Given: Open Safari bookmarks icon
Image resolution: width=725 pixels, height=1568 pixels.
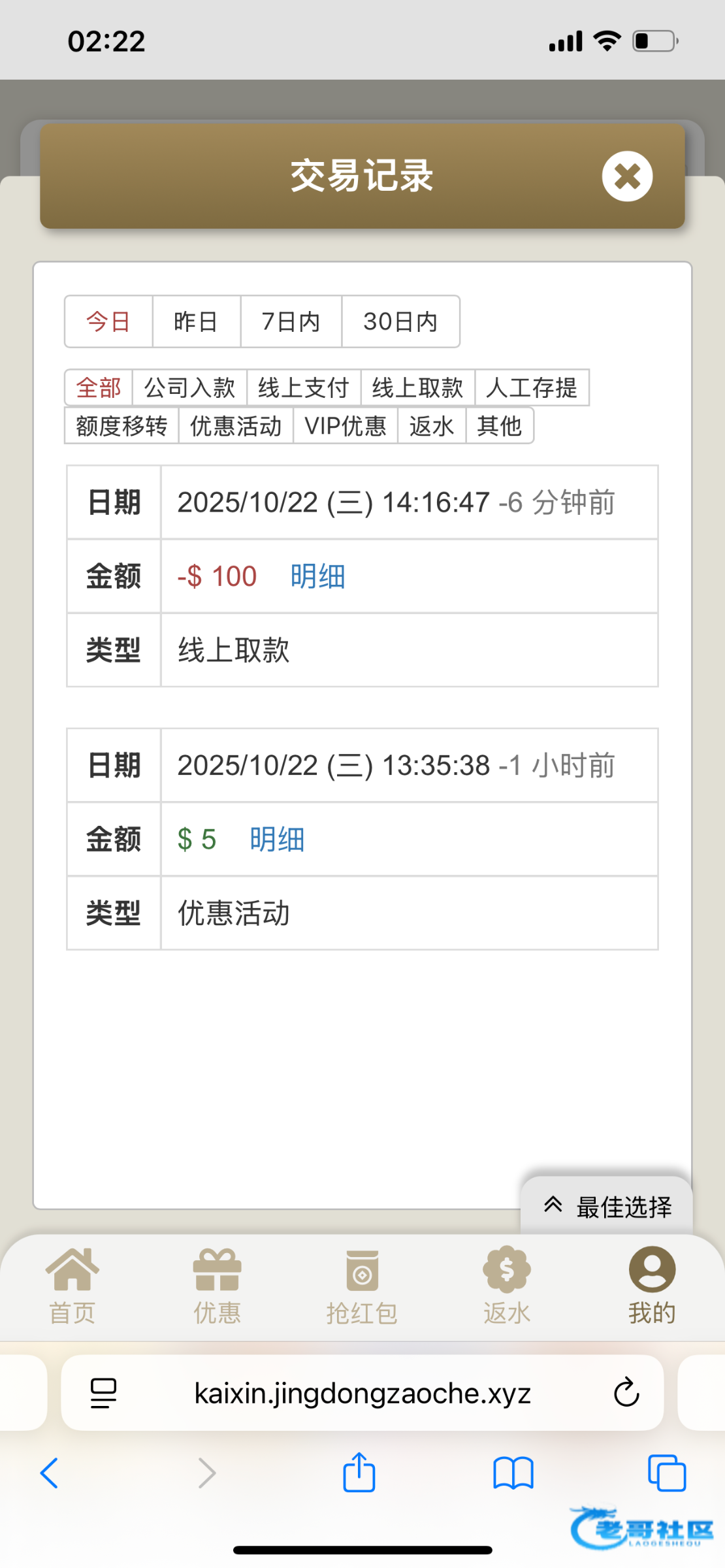Looking at the screenshot, I should pyautogui.click(x=513, y=1473).
